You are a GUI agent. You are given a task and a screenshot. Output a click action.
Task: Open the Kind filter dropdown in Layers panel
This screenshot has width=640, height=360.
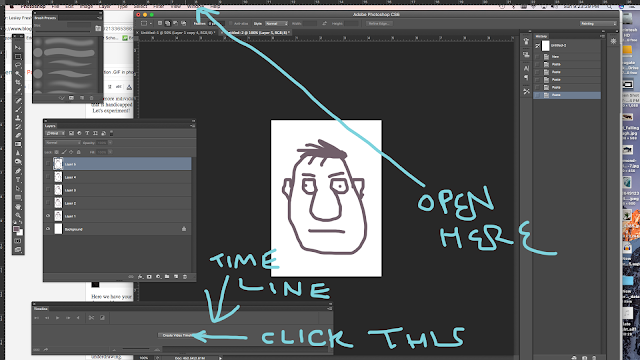(56, 133)
